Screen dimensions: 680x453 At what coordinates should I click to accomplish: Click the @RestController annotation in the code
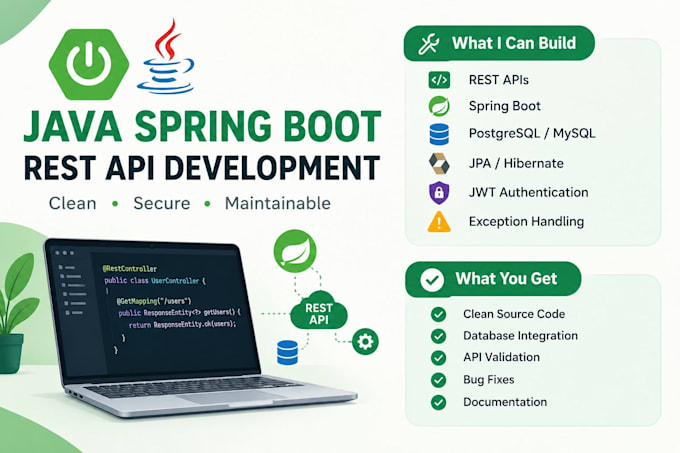(130, 269)
